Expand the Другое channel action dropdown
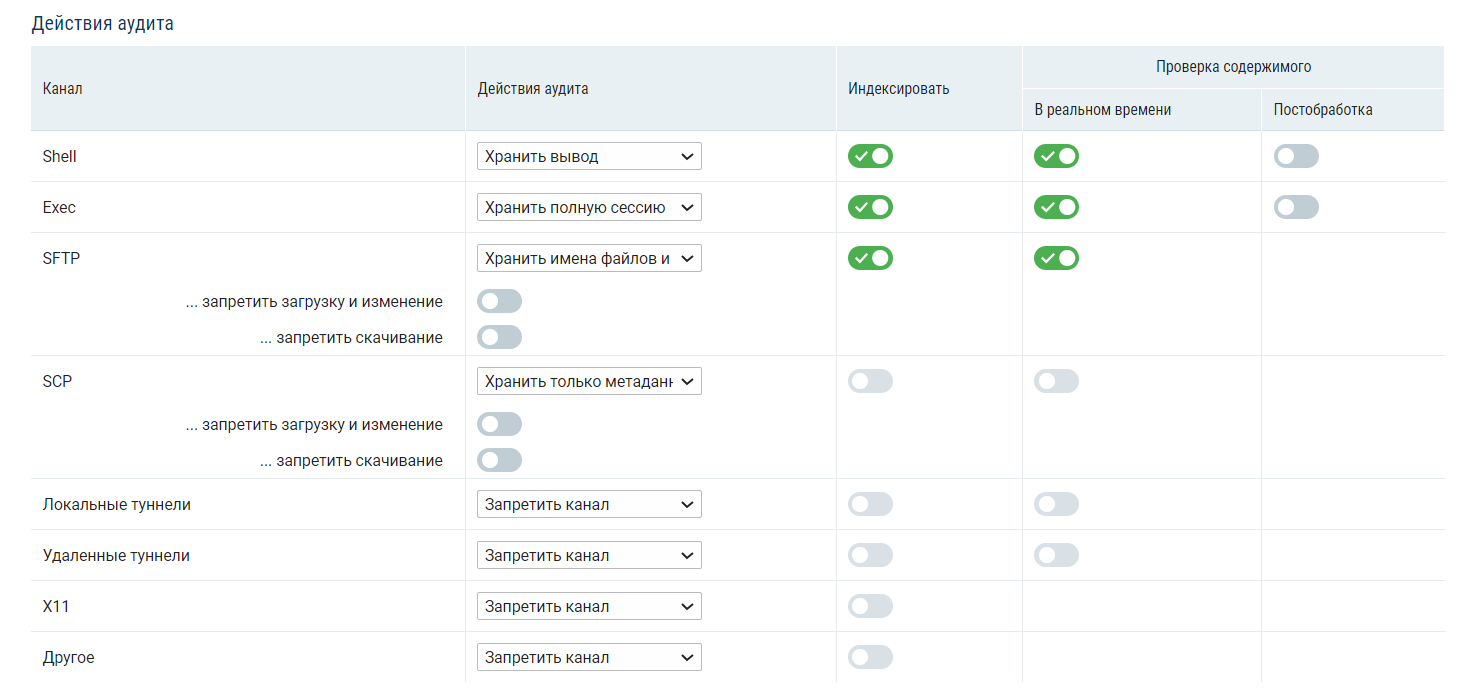The width and height of the screenshot is (1474, 700). (x=589, y=657)
